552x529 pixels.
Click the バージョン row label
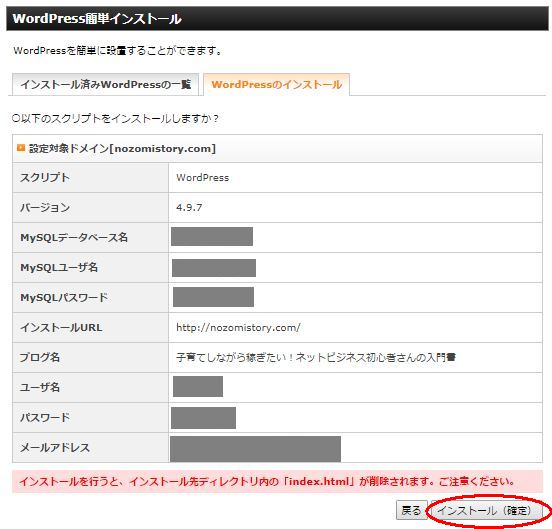pyautogui.click(x=45, y=207)
